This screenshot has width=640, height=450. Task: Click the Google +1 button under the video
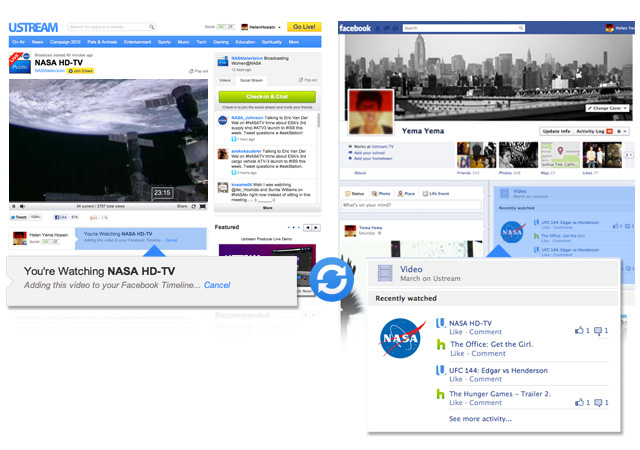pos(94,217)
